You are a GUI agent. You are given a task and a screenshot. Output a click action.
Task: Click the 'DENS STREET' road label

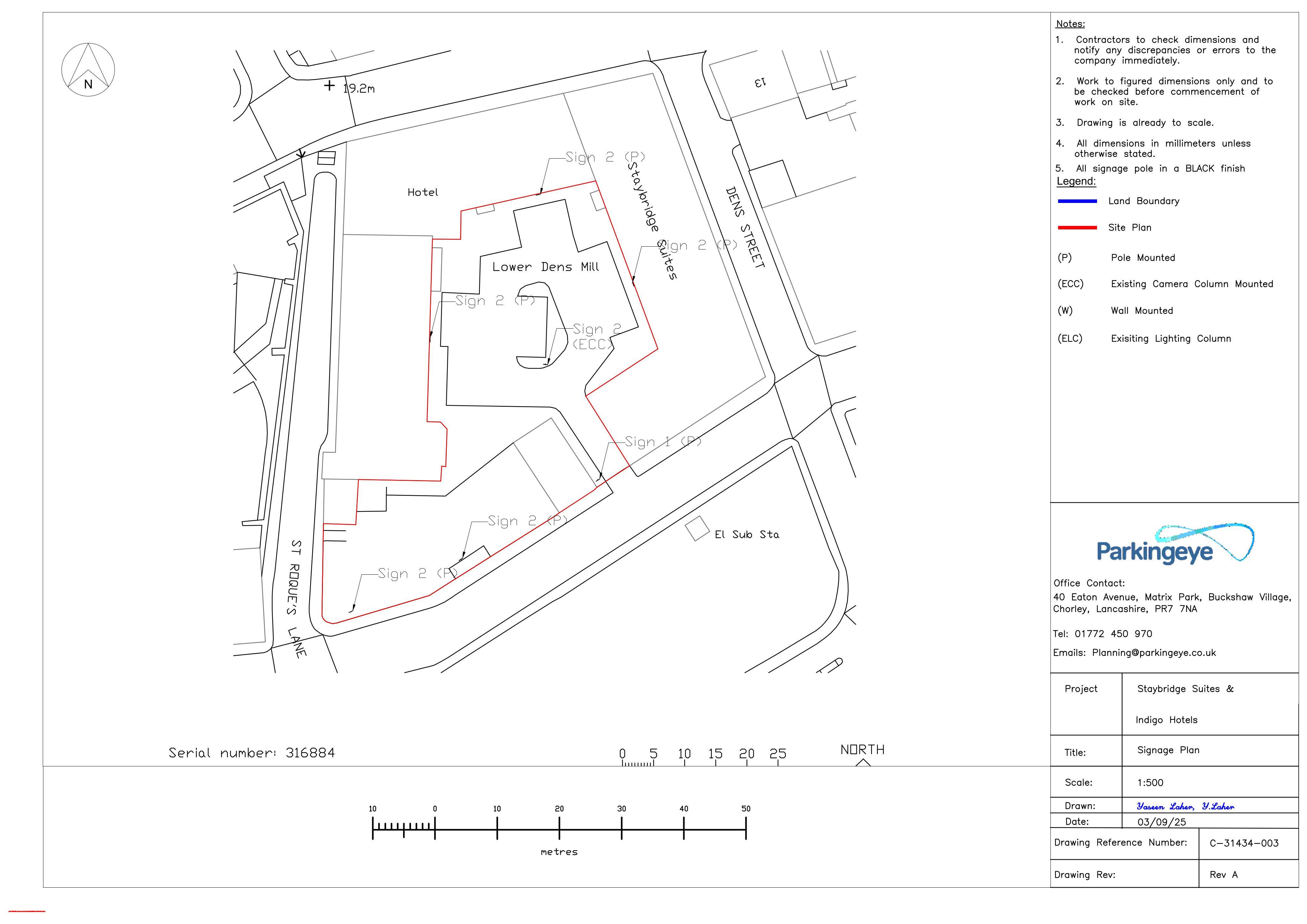744,227
